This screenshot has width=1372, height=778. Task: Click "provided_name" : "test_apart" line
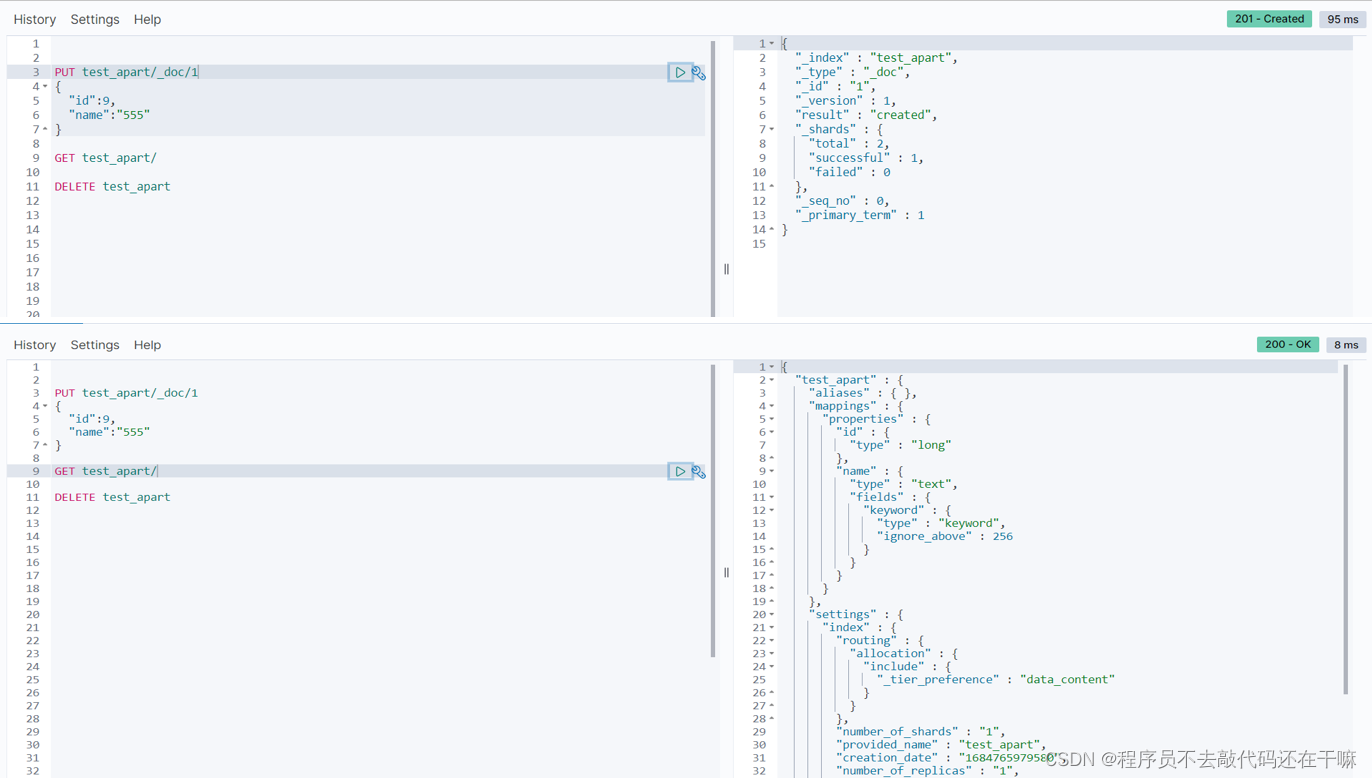pyautogui.click(x=941, y=744)
